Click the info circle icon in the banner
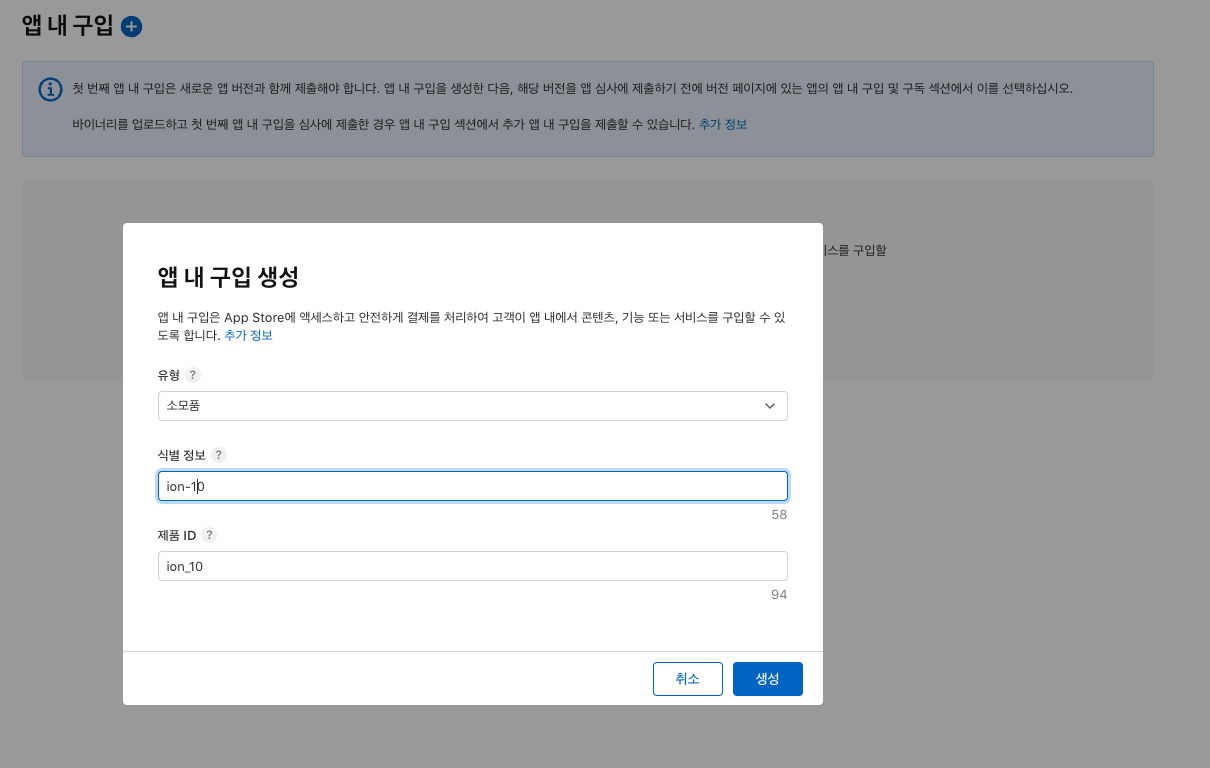Image resolution: width=1210 pixels, height=768 pixels. (x=50, y=89)
